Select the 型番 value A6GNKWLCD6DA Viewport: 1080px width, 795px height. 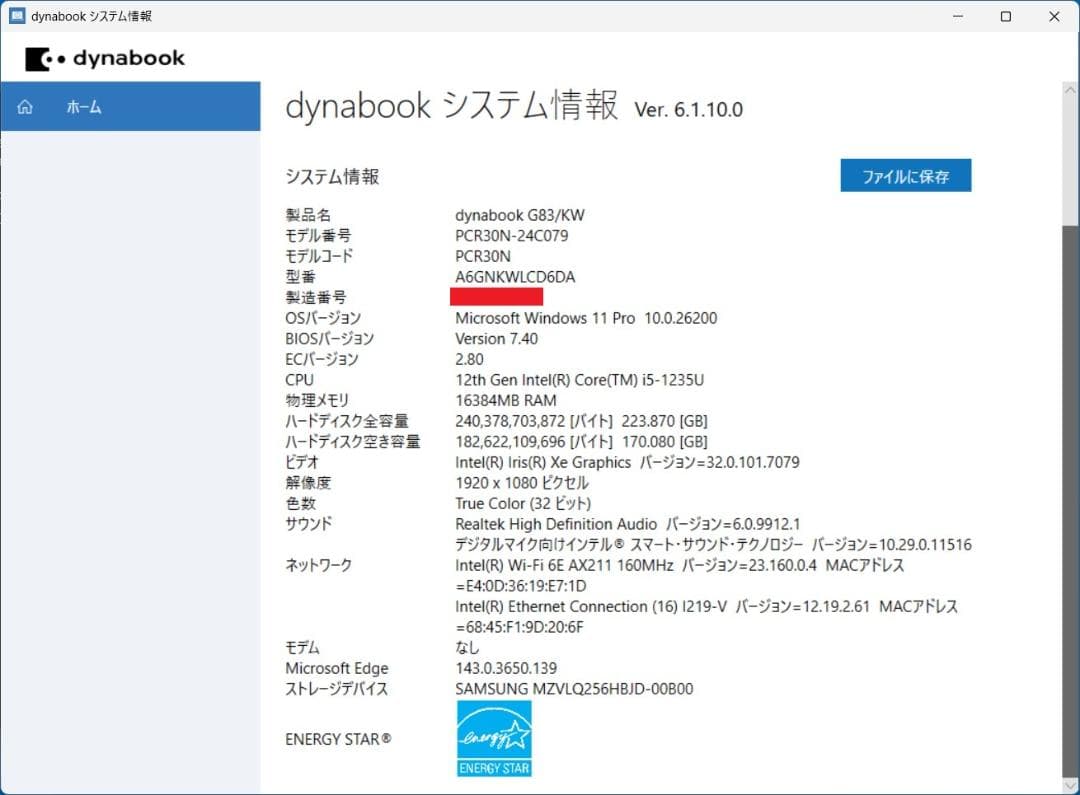pyautogui.click(x=515, y=277)
